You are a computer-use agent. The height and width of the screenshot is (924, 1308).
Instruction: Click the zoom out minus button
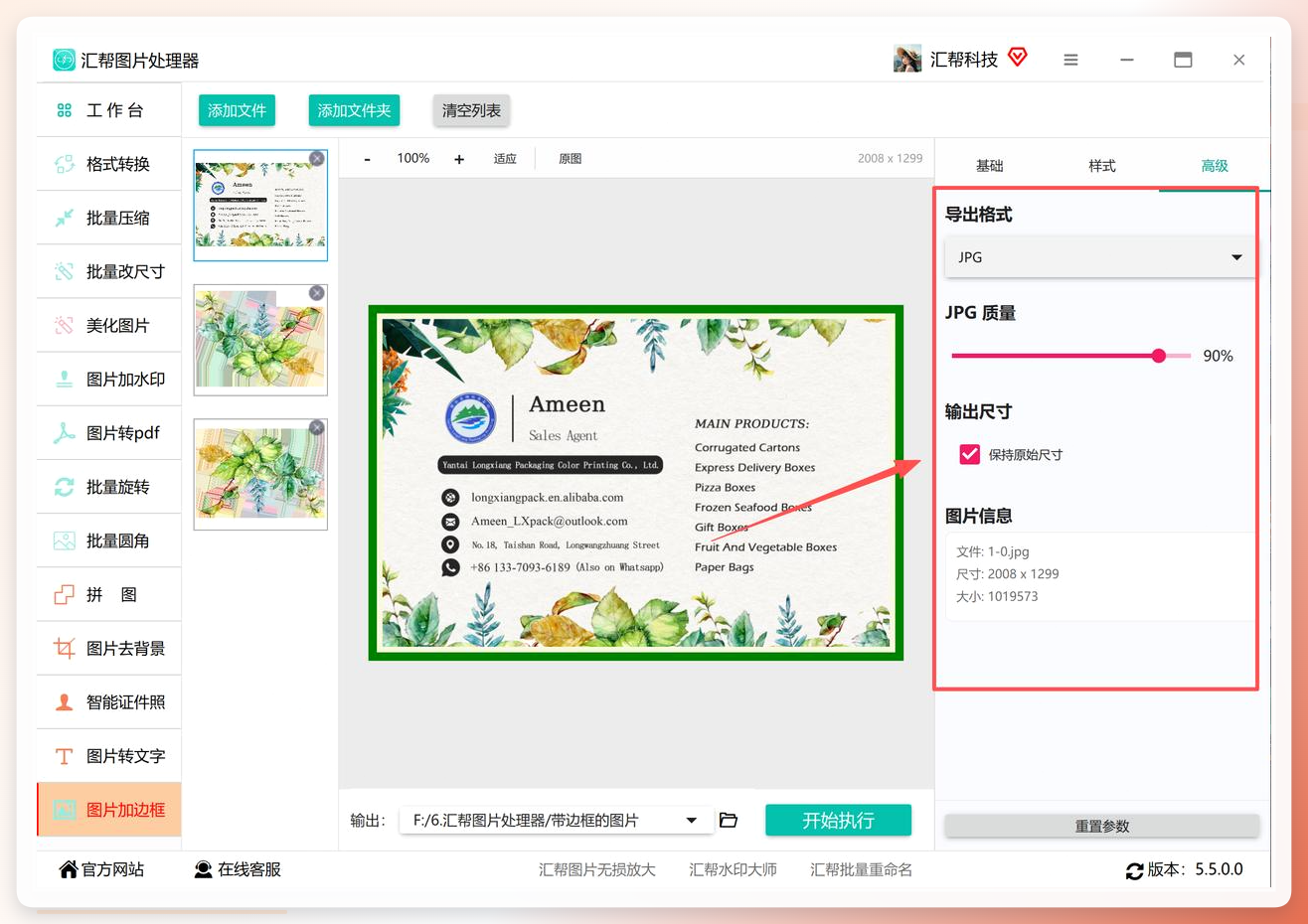[x=367, y=159]
